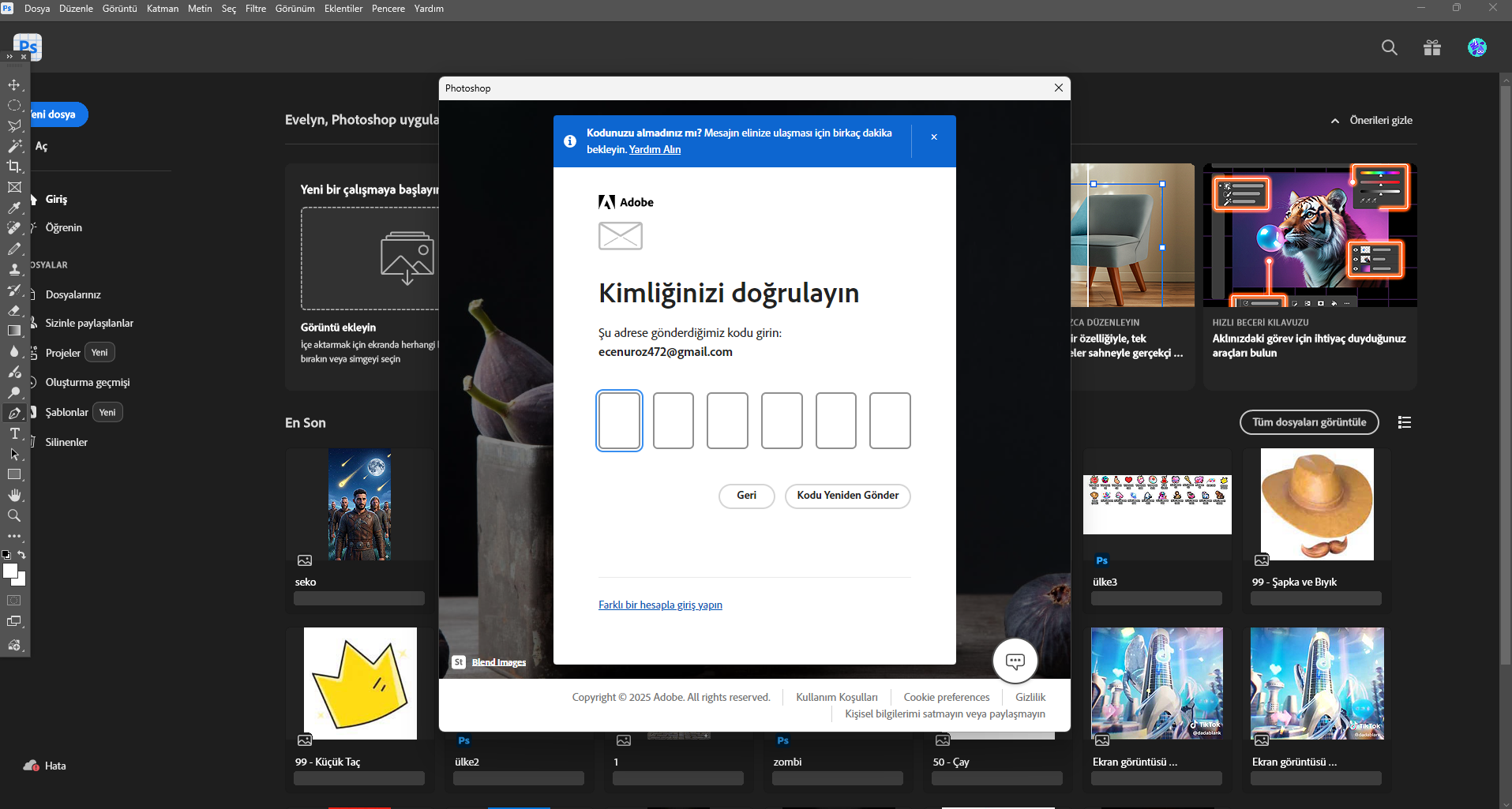Image resolution: width=1512 pixels, height=809 pixels.
Task: Open the seko file thumbnail
Action: (x=359, y=504)
